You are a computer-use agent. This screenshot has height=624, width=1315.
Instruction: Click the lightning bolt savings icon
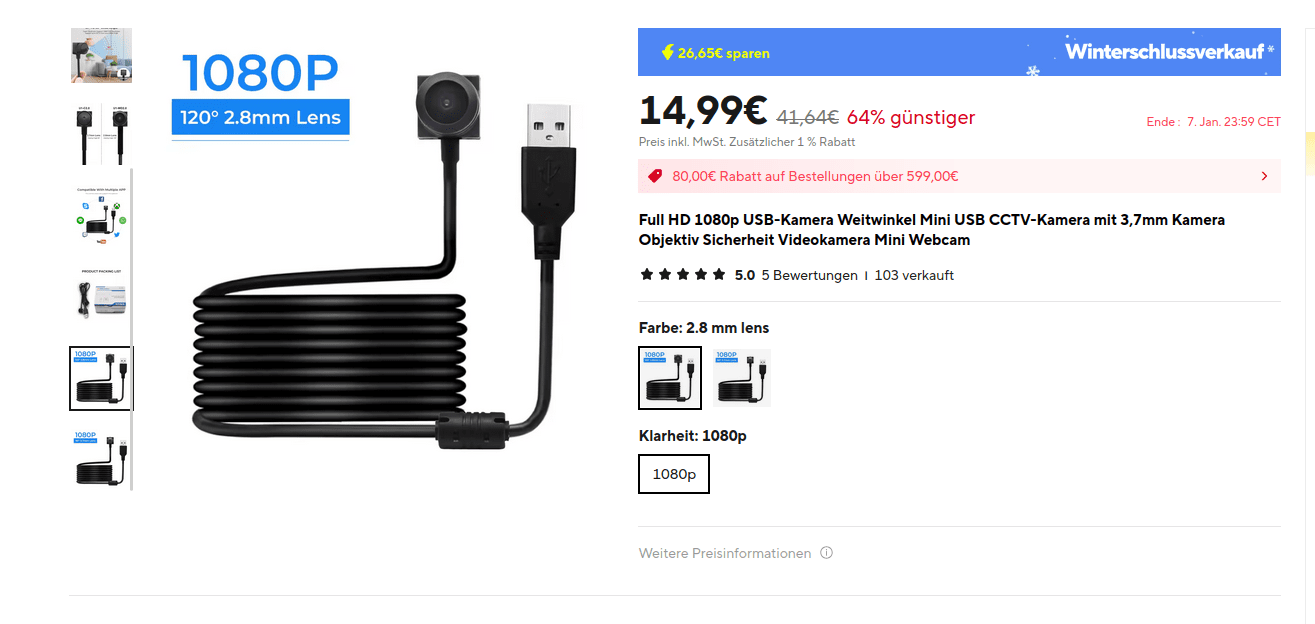pos(667,53)
